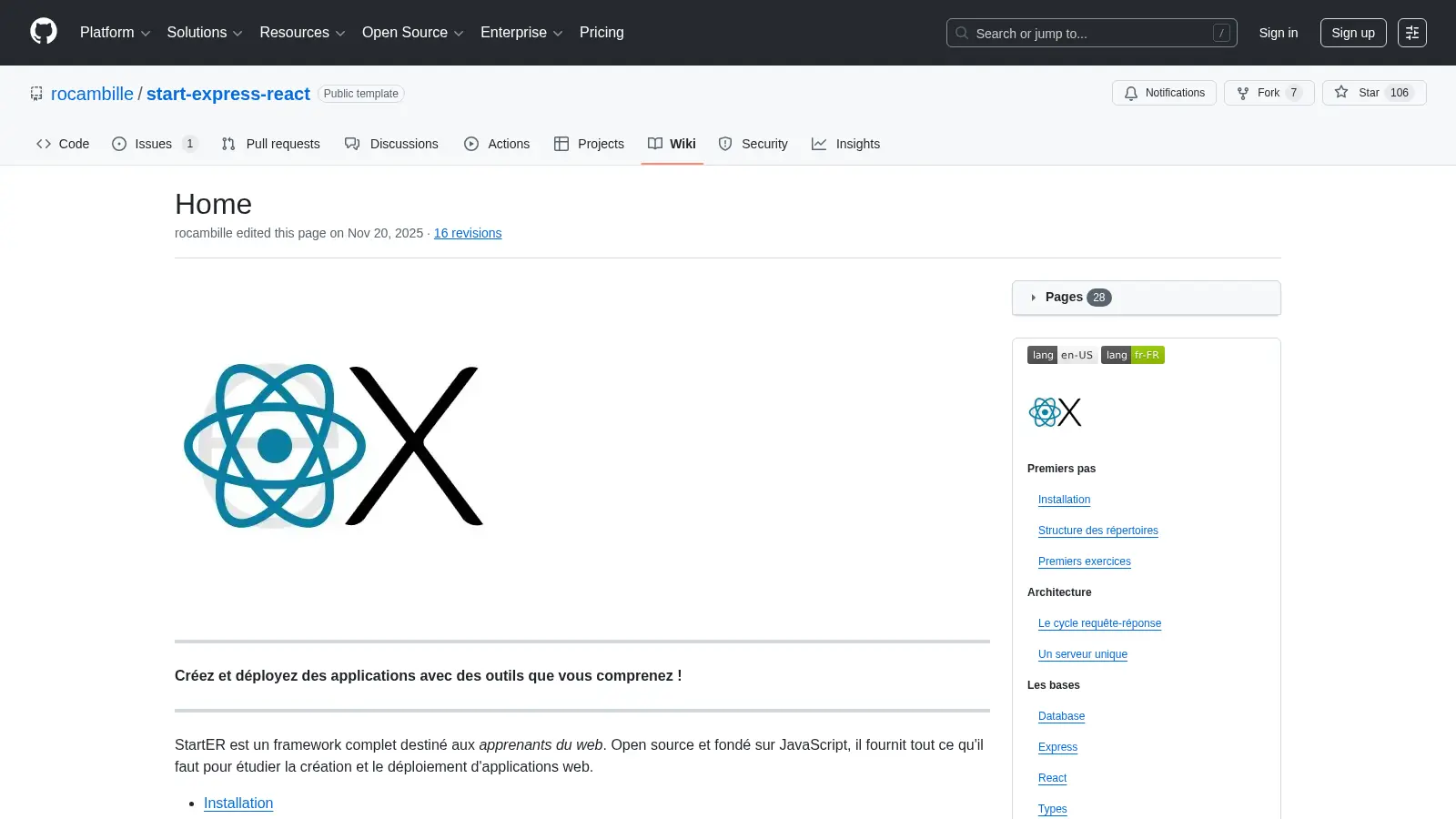Open Structure des répertoires page
The height and width of the screenshot is (819, 1456).
click(1097, 531)
